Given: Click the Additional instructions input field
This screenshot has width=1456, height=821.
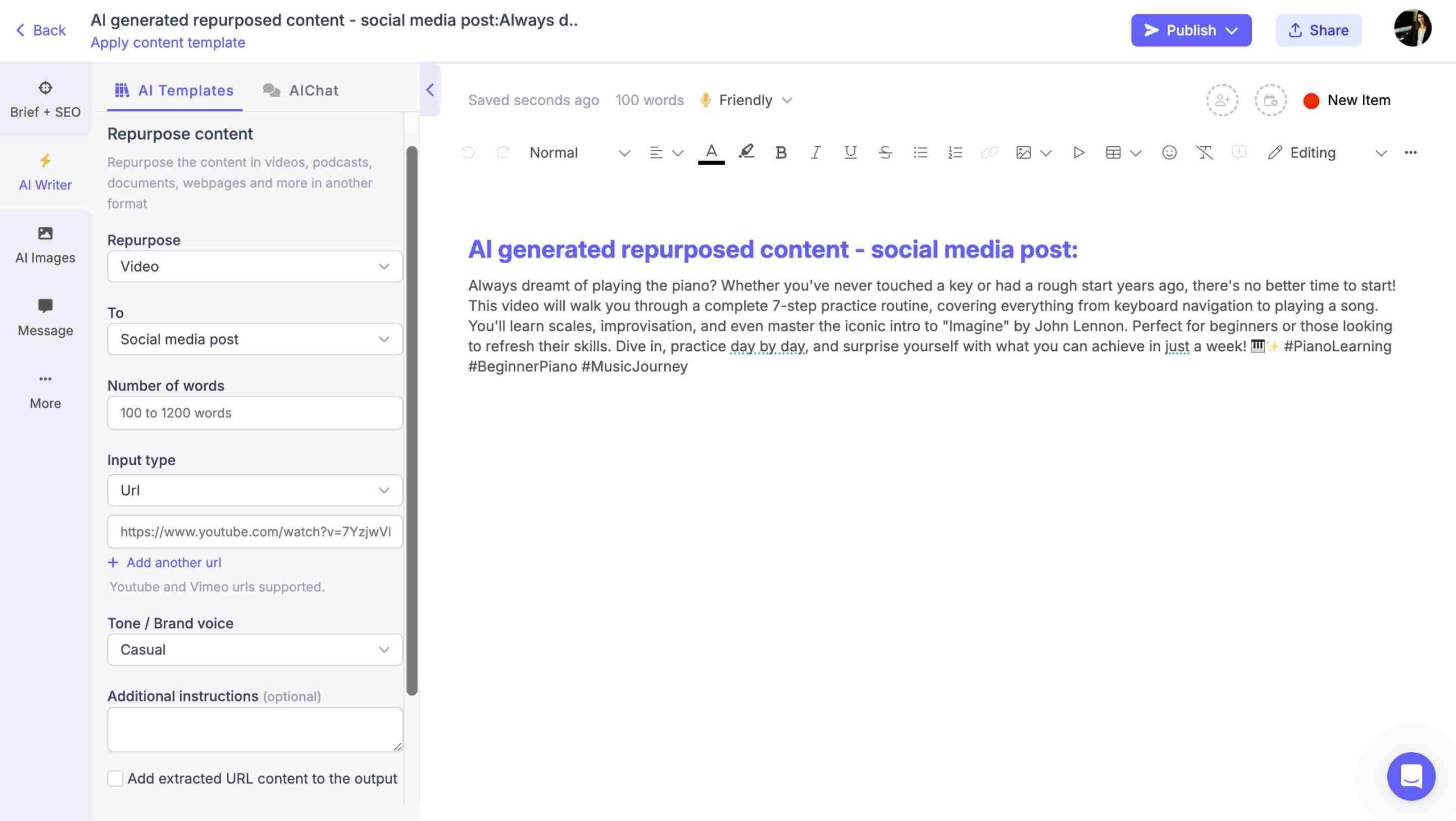Looking at the screenshot, I should (x=254, y=728).
